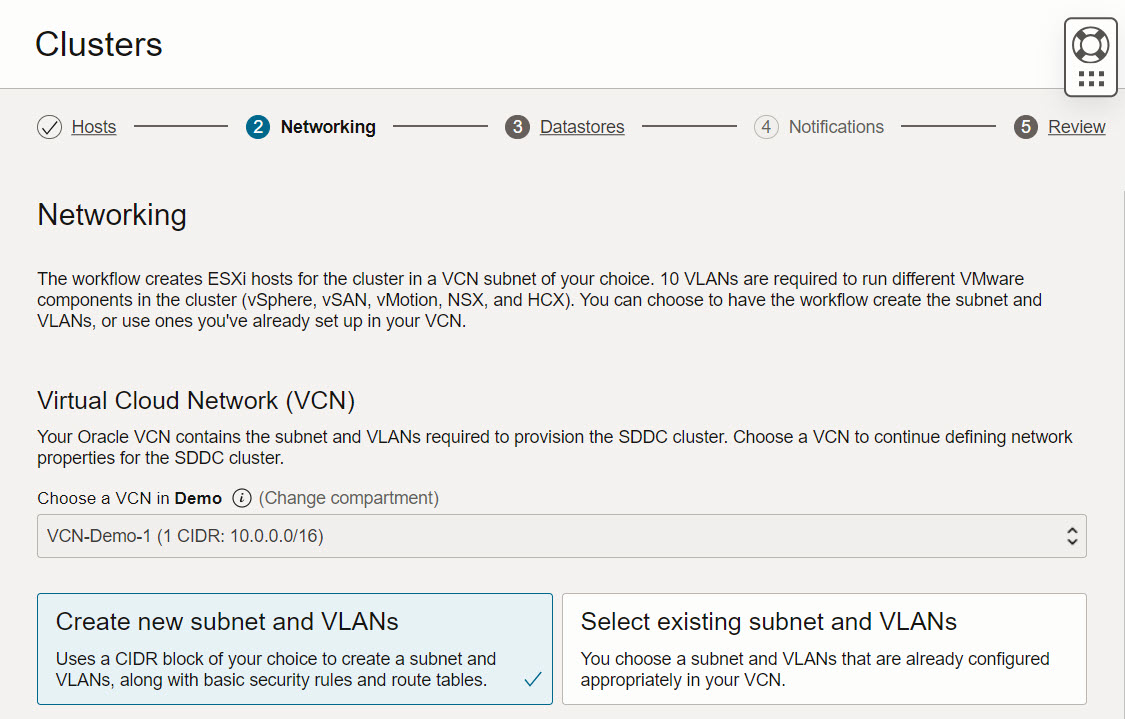Click the info icon next to Demo
This screenshot has width=1125, height=719.
pyautogui.click(x=242, y=498)
